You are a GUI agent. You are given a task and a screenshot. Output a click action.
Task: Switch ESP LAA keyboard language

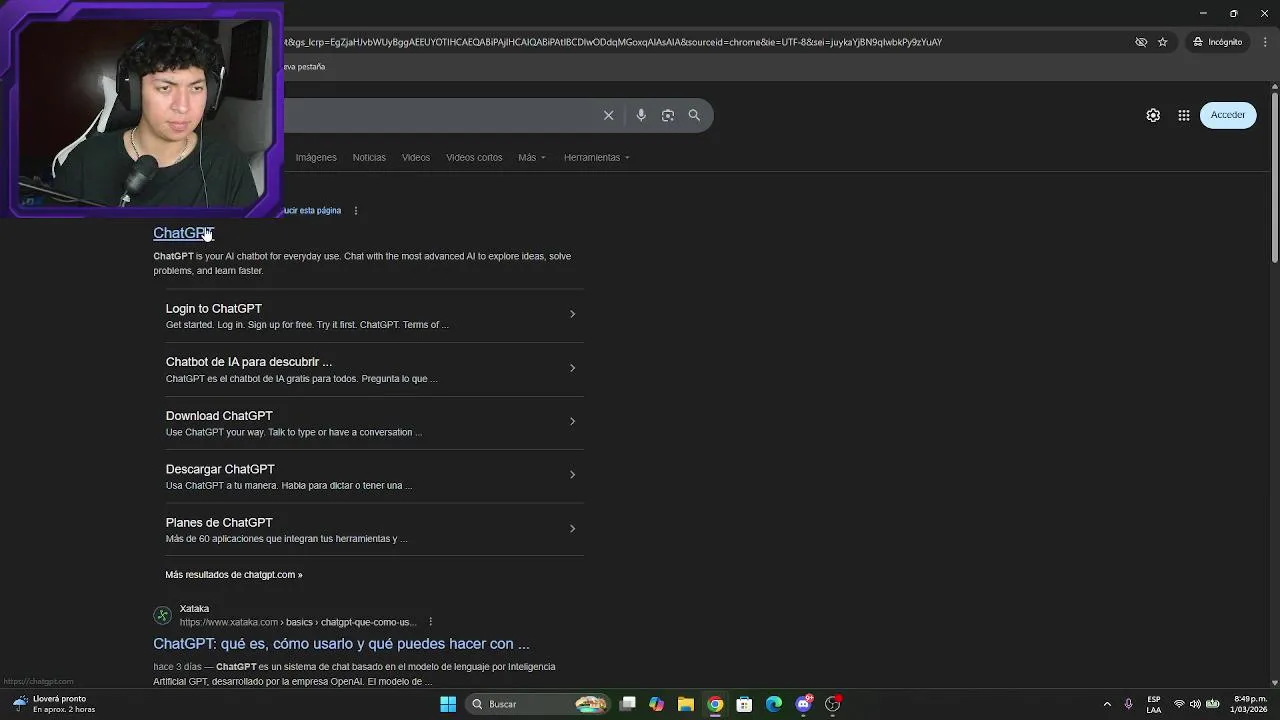1154,704
